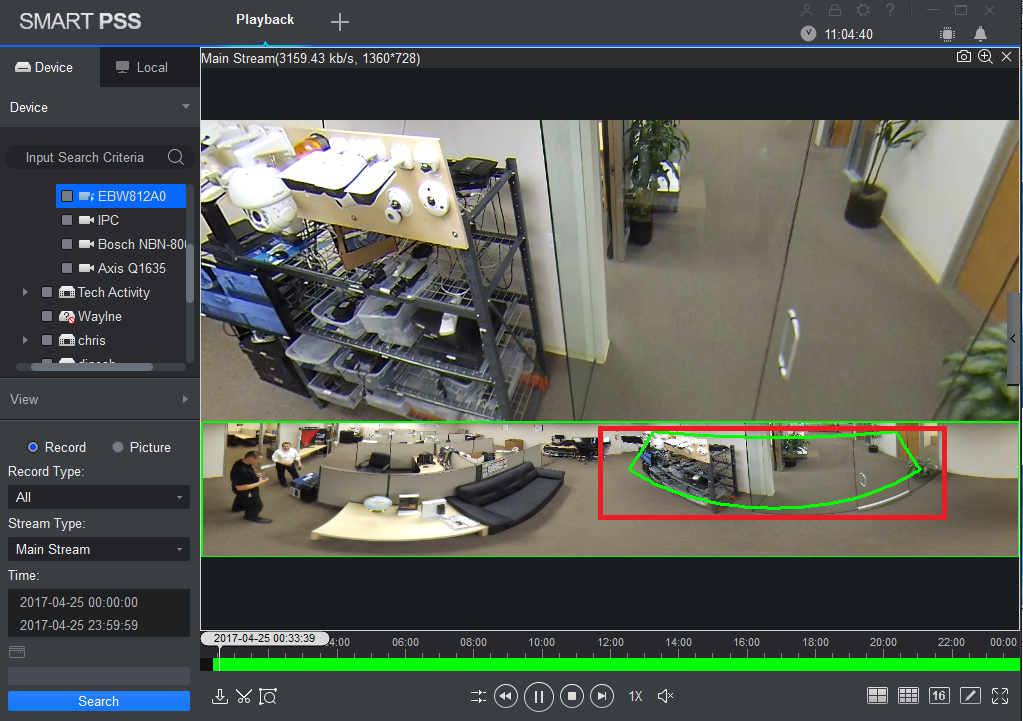Expand the chris tree node
This screenshot has width=1023, height=721.
(x=25, y=340)
